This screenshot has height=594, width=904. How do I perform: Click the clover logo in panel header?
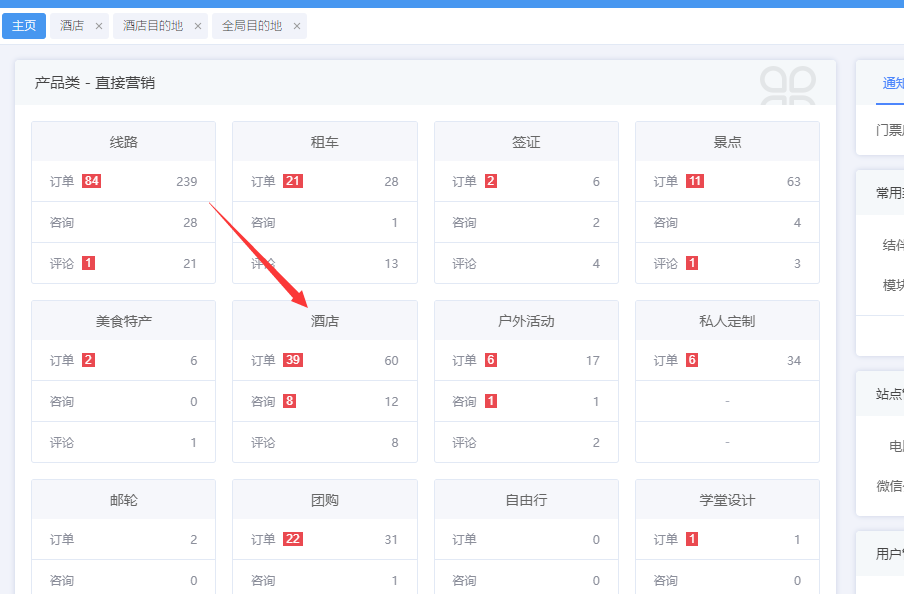point(788,84)
